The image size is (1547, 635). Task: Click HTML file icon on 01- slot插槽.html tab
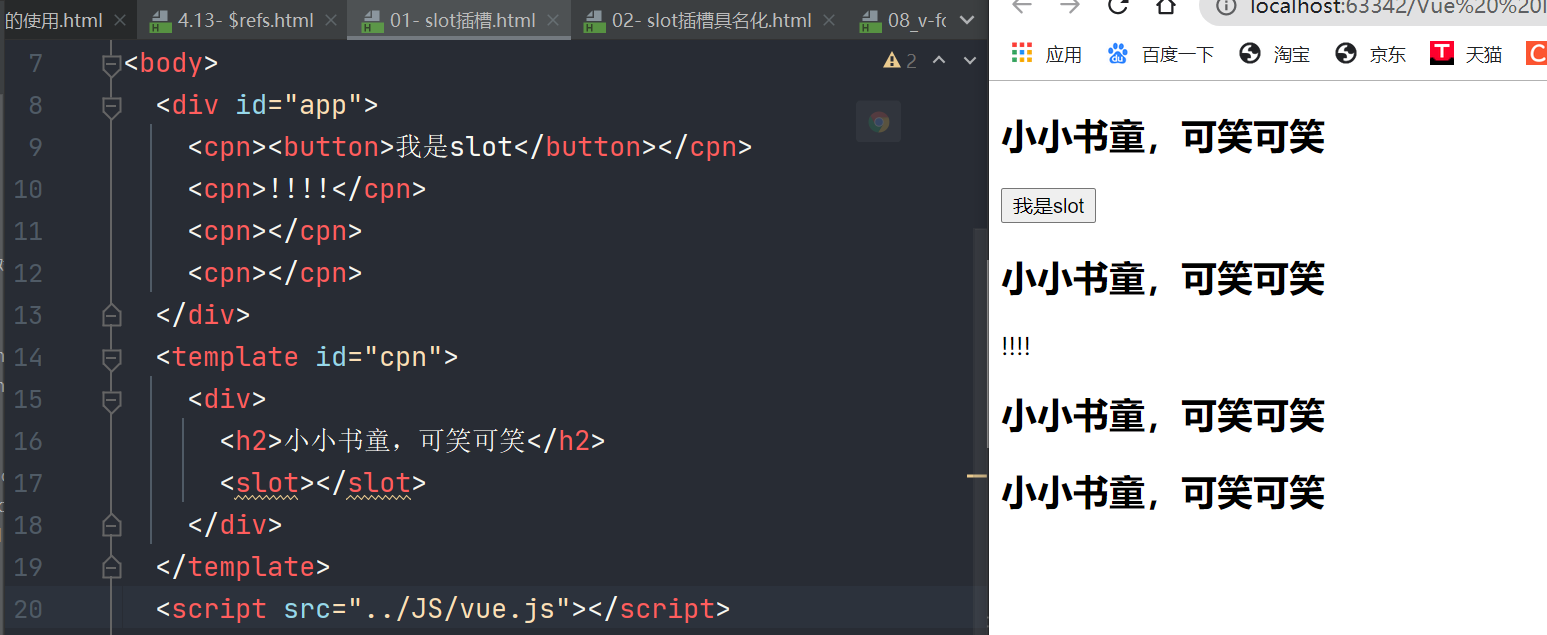[372, 20]
